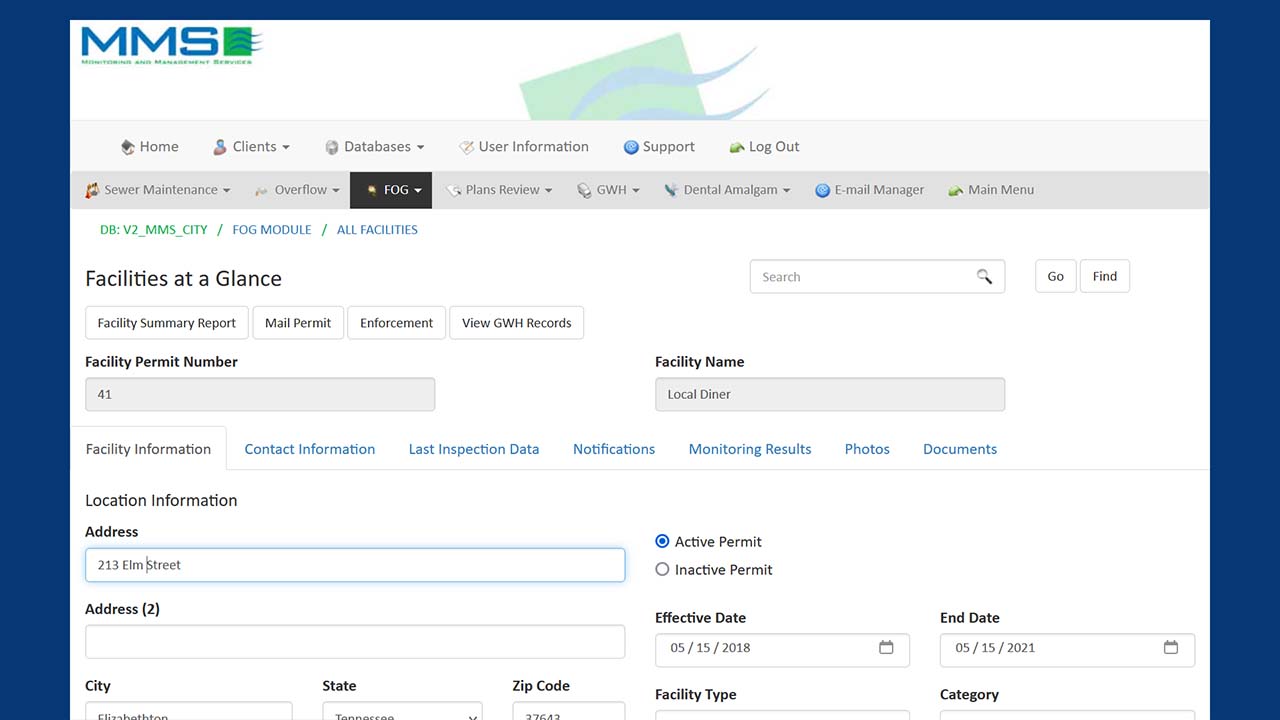The image size is (1280, 720).
Task: Expand the Clients dropdown menu
Action: 251,147
